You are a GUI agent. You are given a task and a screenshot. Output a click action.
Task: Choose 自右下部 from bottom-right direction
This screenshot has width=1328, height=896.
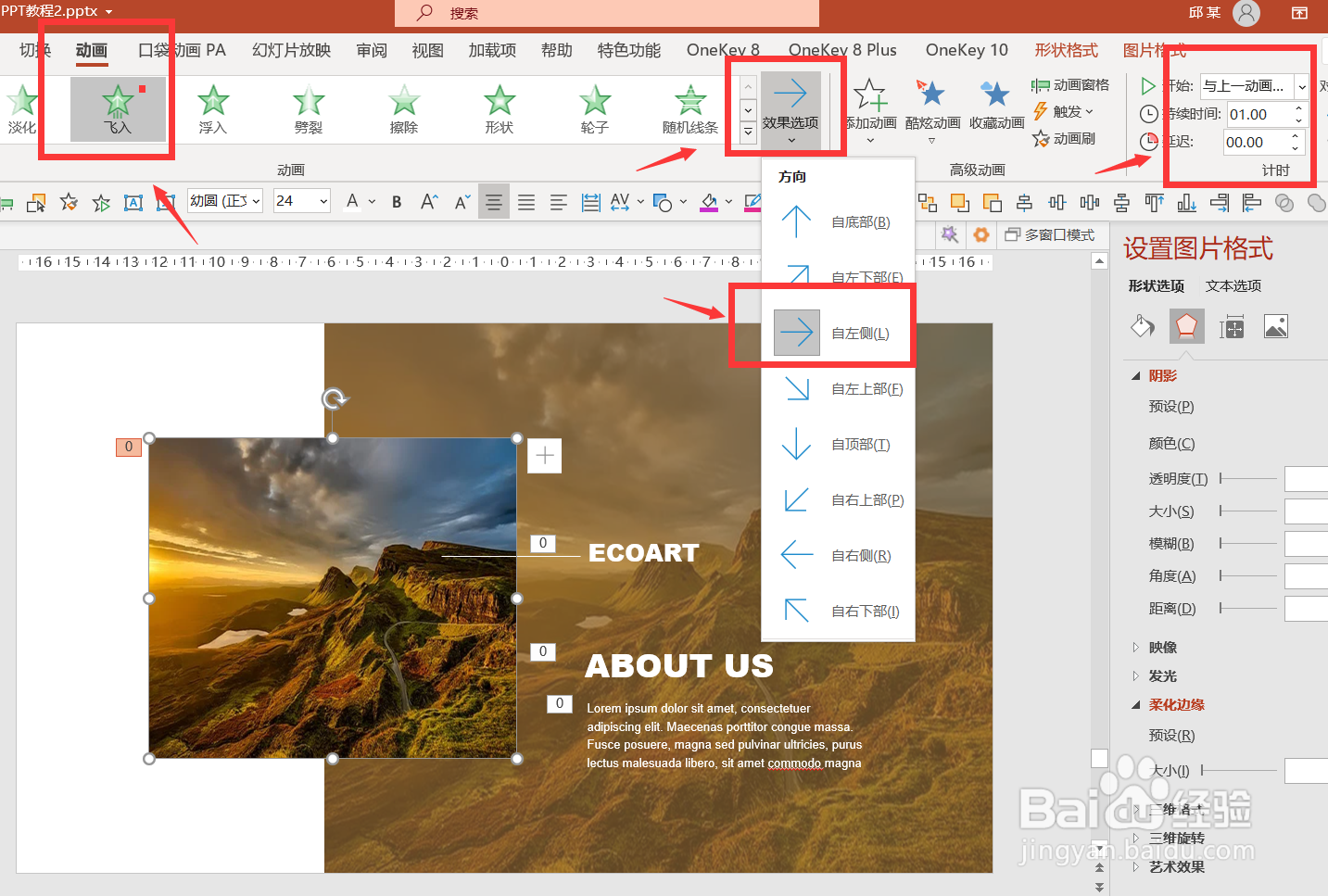(838, 611)
